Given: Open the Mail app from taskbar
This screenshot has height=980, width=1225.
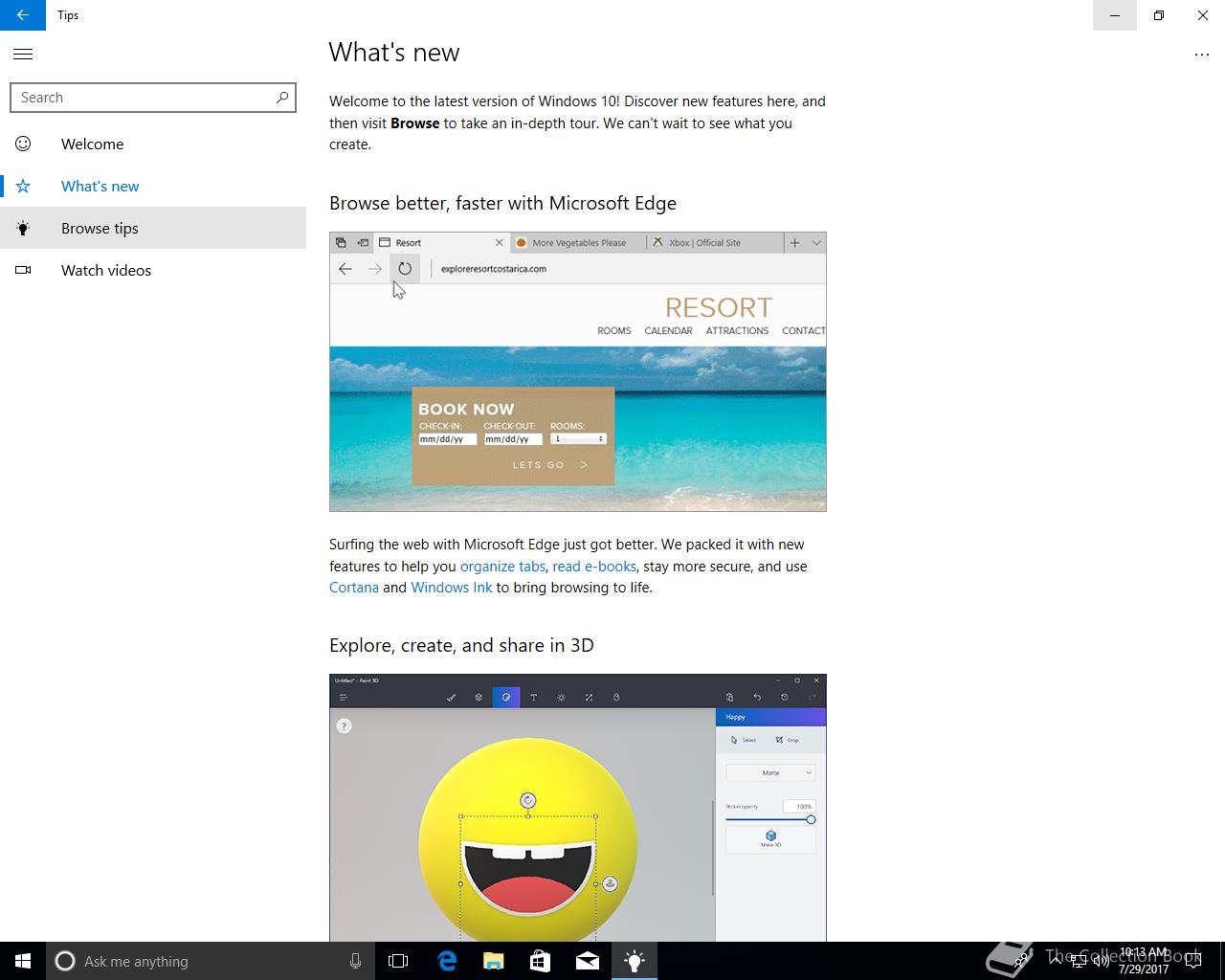Looking at the screenshot, I should click(x=587, y=961).
